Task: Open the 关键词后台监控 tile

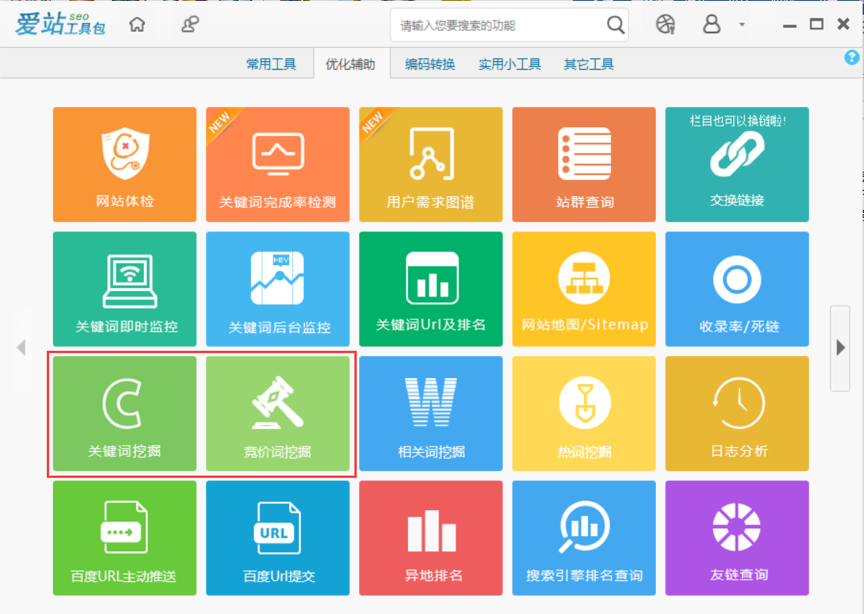Action: 278,289
